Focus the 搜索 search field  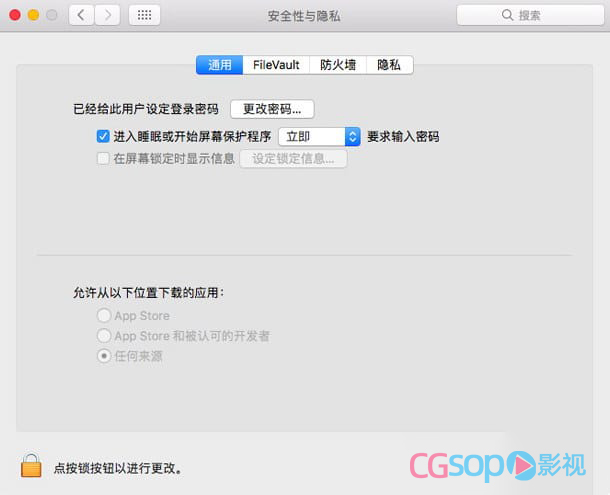[x=530, y=15]
